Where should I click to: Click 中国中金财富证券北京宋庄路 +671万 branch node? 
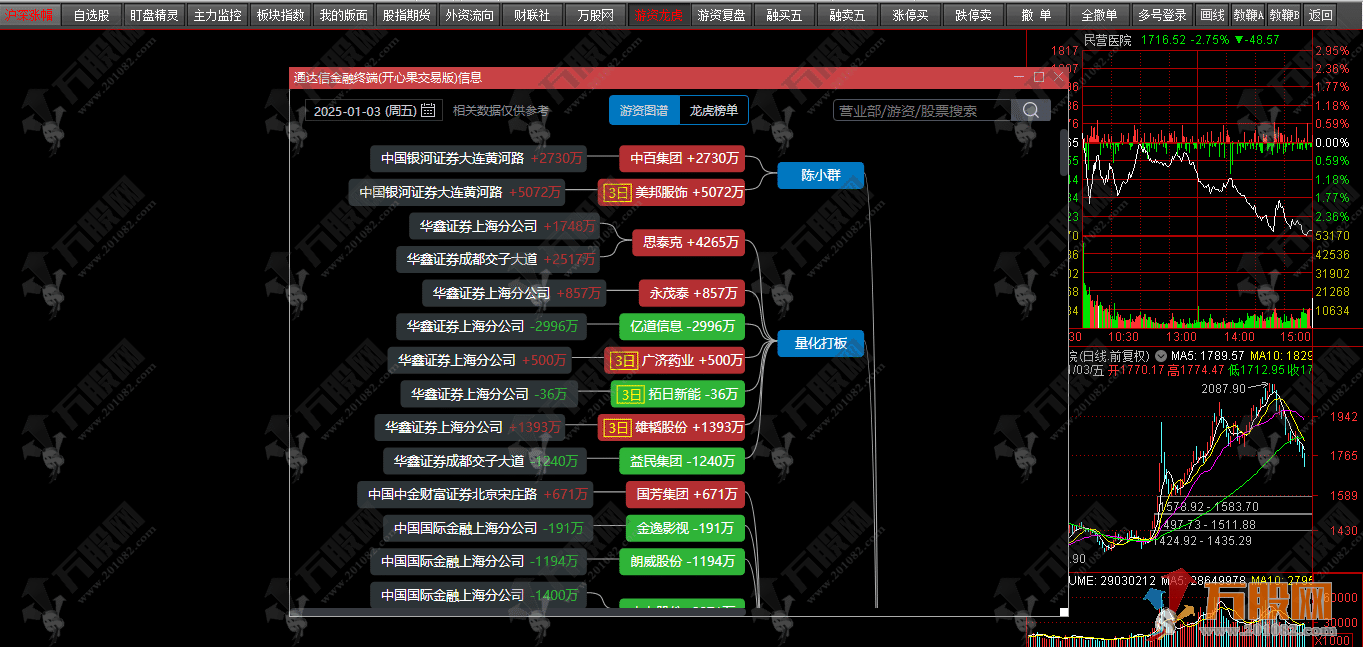(x=476, y=494)
